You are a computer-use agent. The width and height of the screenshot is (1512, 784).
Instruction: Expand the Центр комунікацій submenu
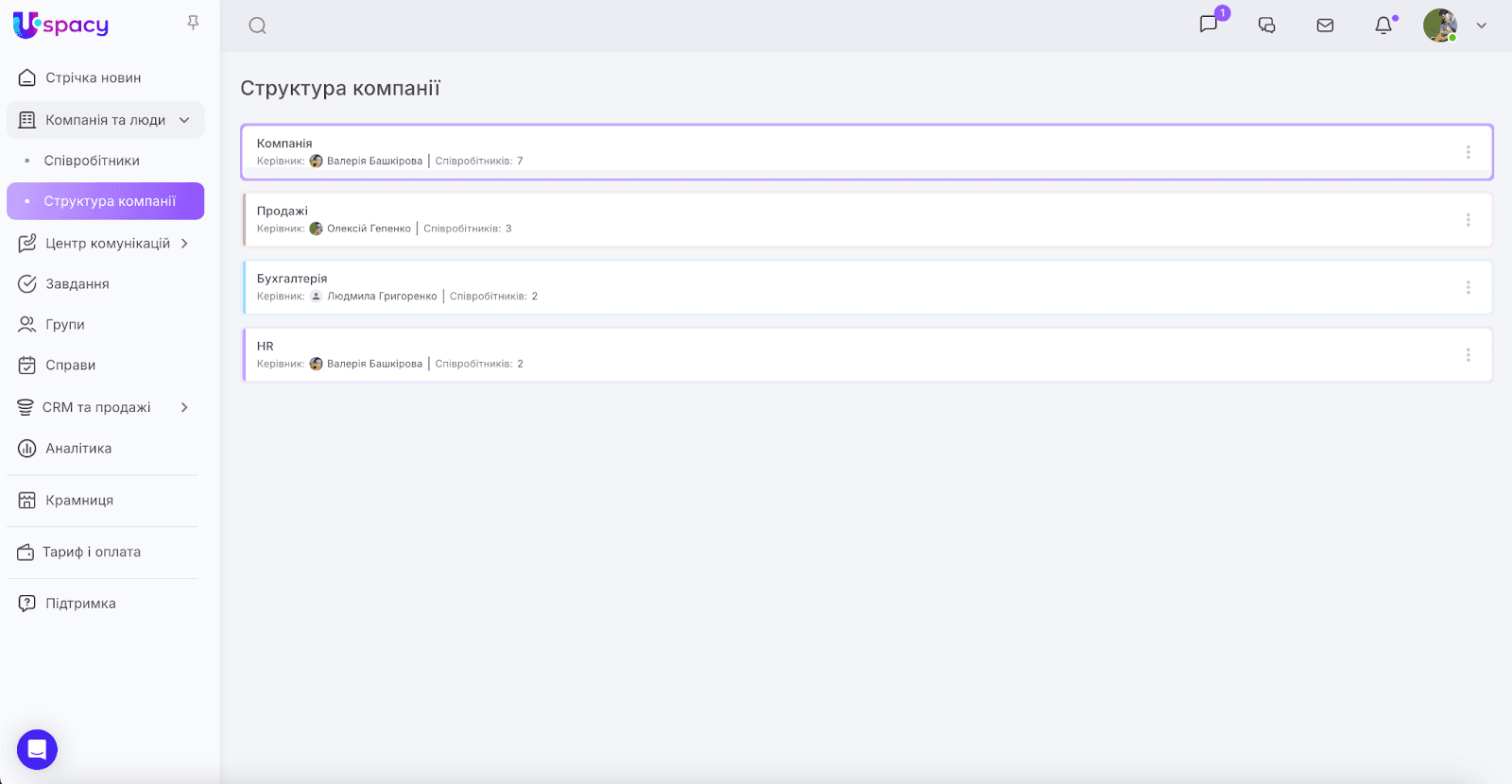184,244
